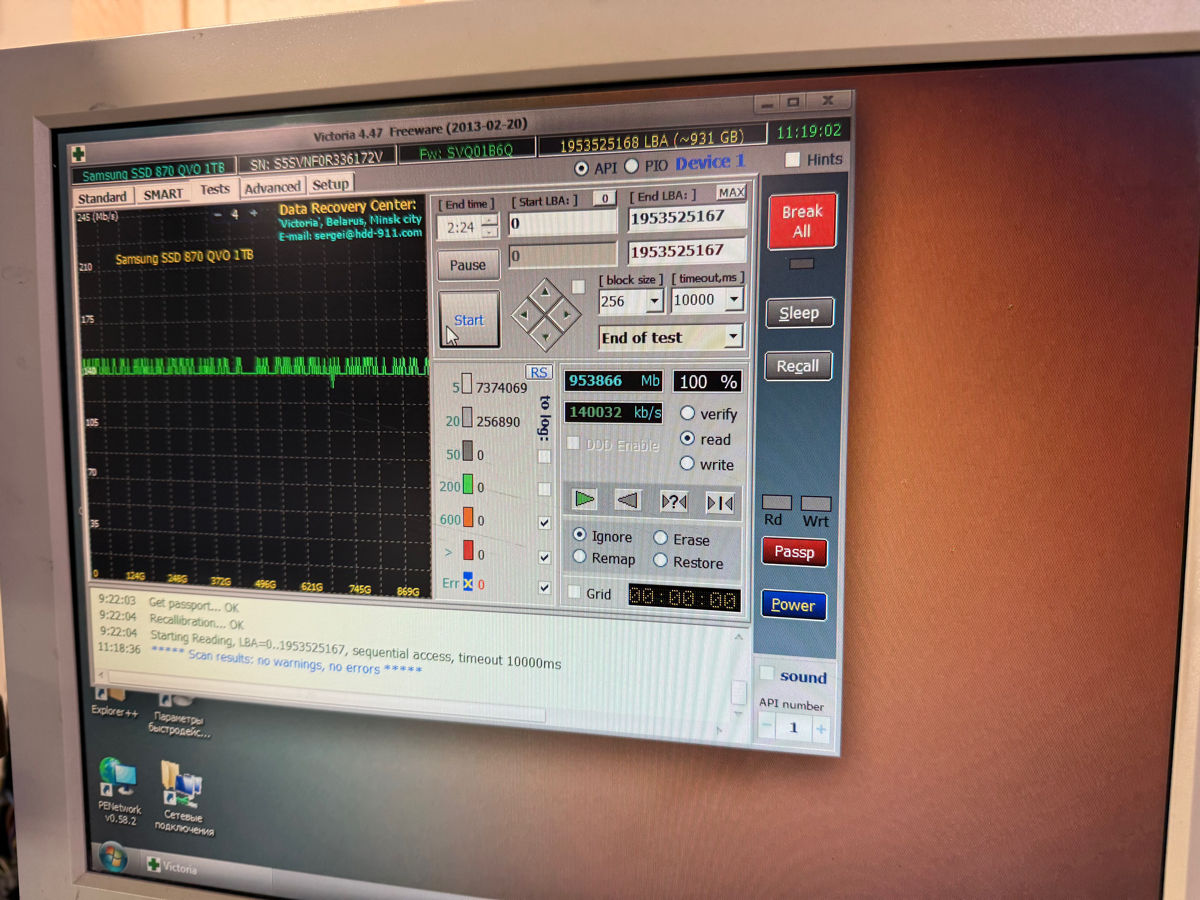The image size is (1200, 900).
Task: Select the random seek test icon
Action: (674, 502)
